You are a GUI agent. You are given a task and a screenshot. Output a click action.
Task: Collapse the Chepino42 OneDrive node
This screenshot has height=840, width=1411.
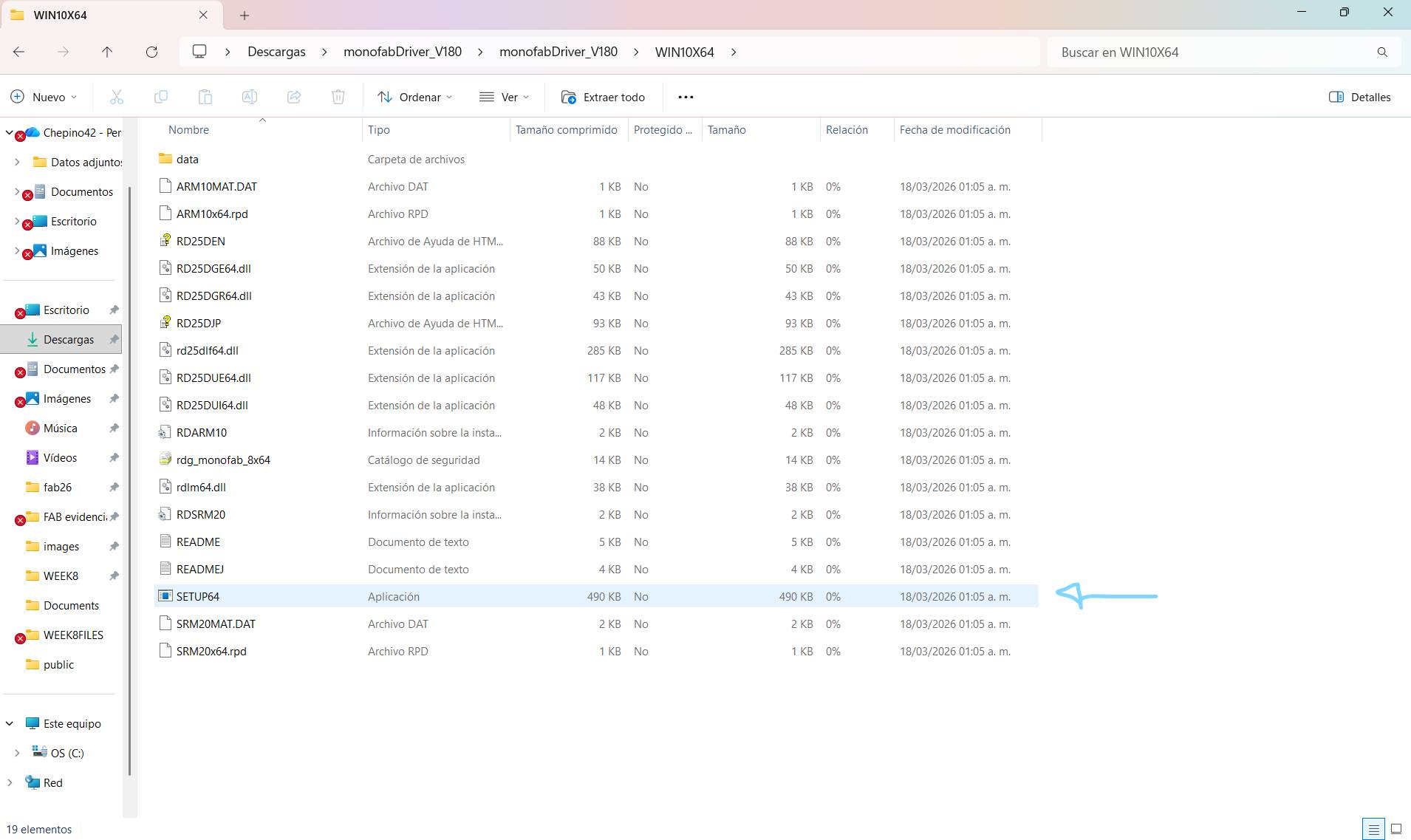tap(9, 133)
